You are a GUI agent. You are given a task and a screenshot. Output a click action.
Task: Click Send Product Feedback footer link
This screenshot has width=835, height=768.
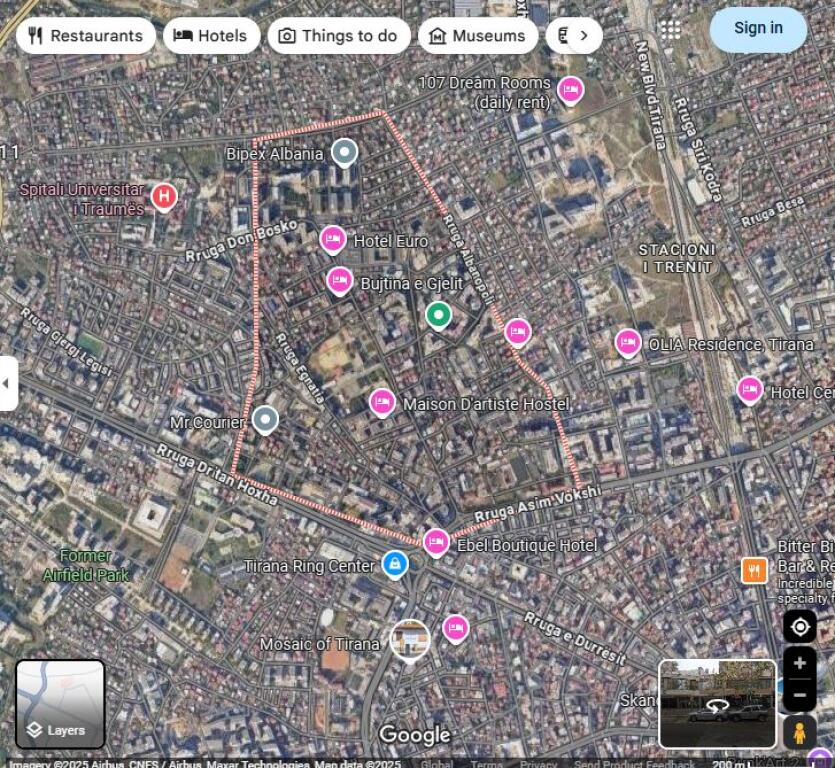point(634,764)
